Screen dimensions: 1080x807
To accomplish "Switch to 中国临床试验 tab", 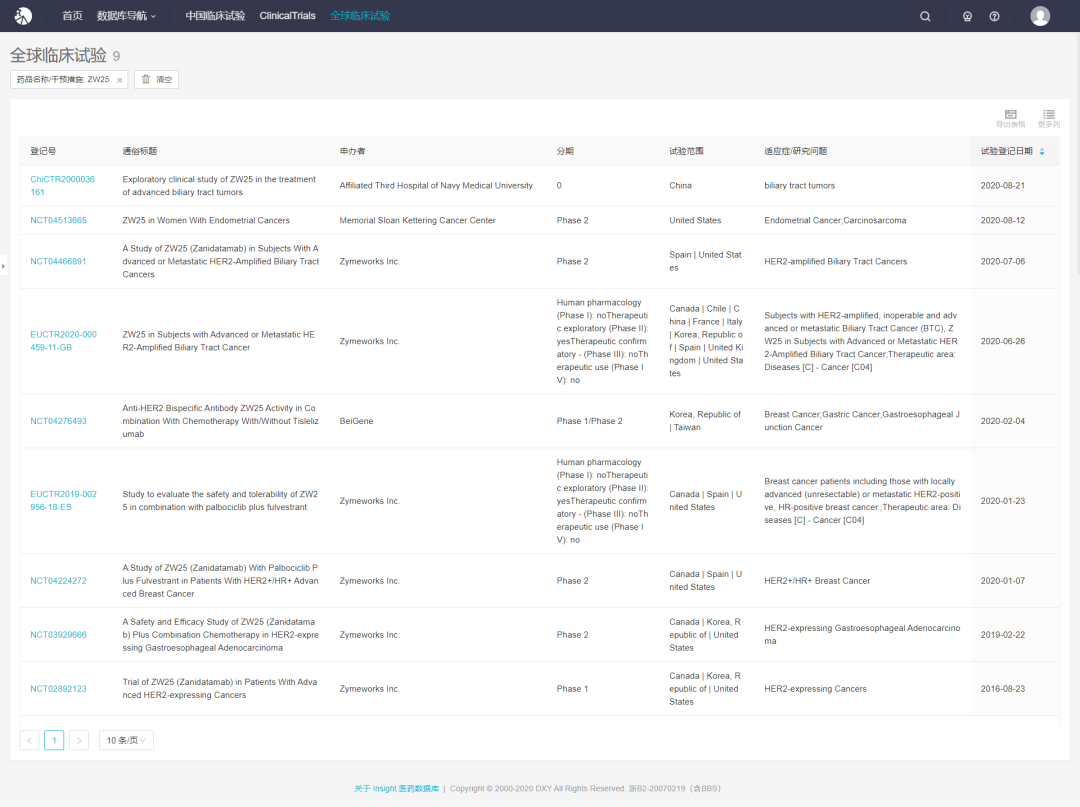I will coord(215,16).
